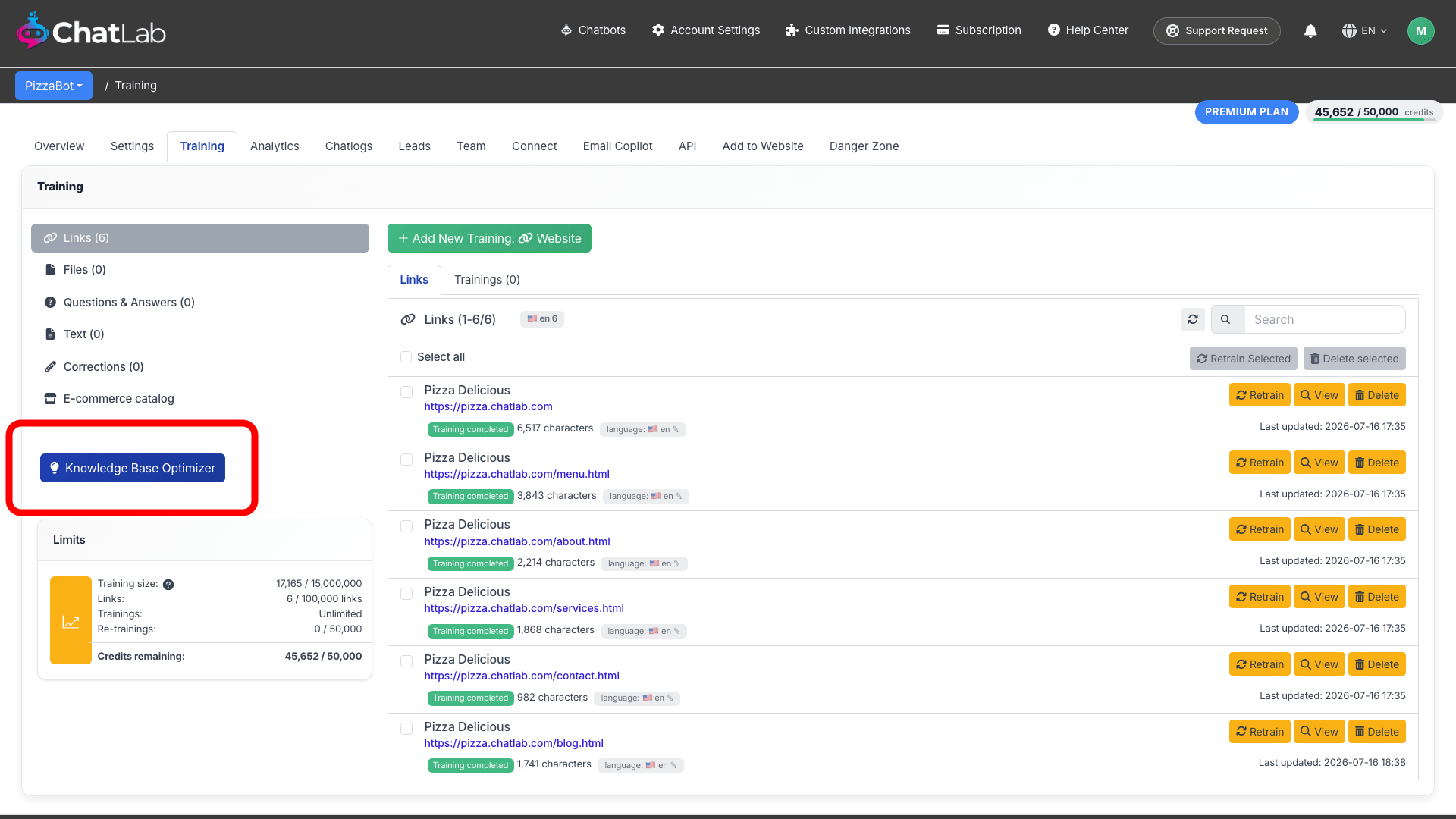
Task: View the menu.html training
Action: pyautogui.click(x=1319, y=463)
